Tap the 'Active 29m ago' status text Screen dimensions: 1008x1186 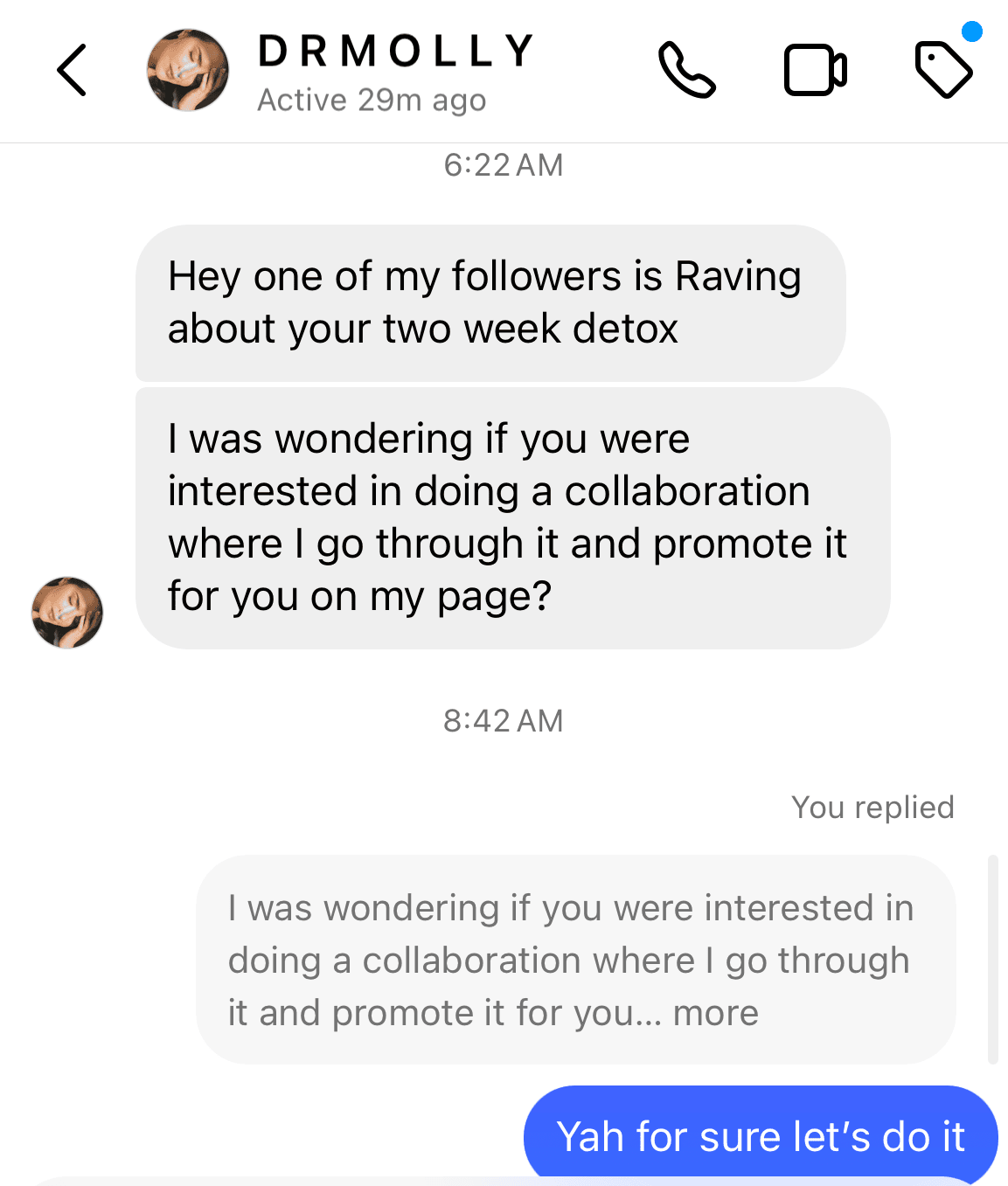[x=372, y=101]
